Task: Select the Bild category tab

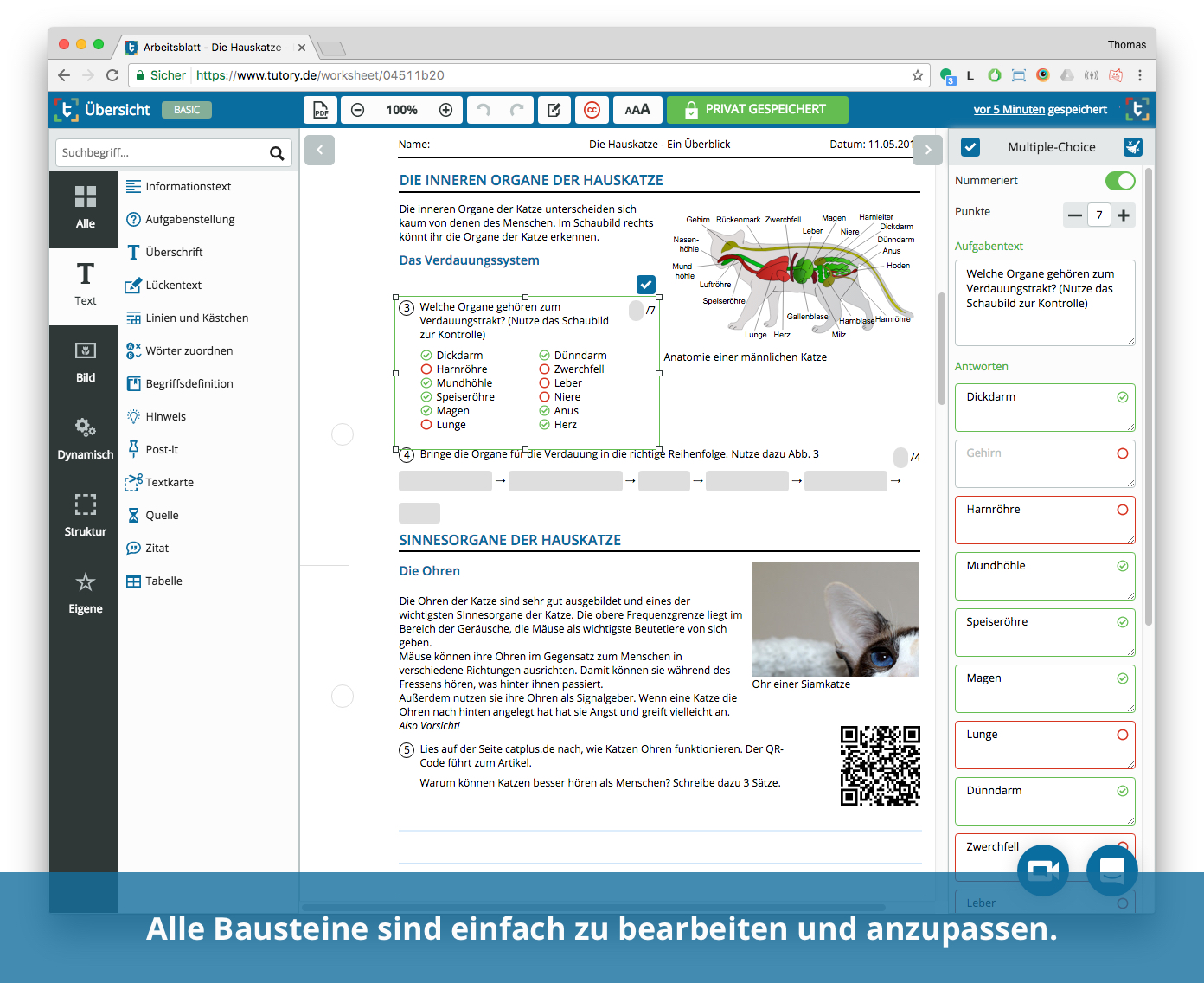Action: (85, 363)
